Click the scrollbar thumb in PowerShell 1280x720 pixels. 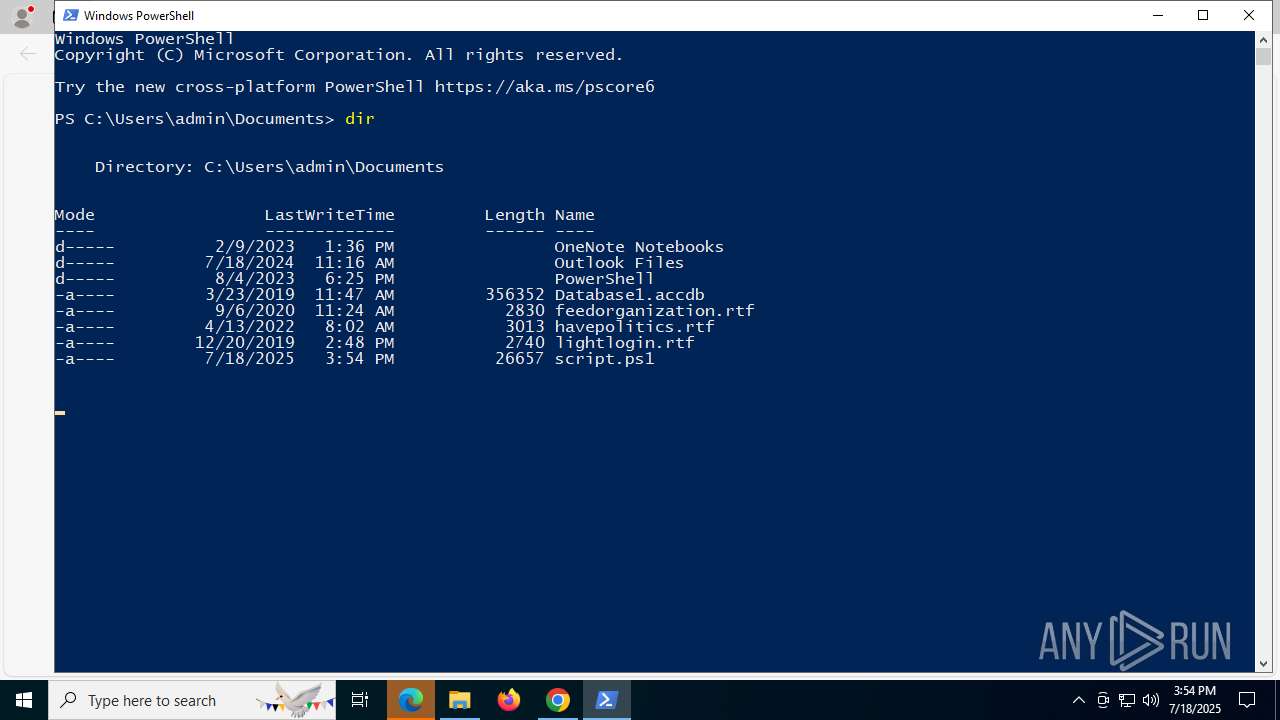coord(1263,56)
